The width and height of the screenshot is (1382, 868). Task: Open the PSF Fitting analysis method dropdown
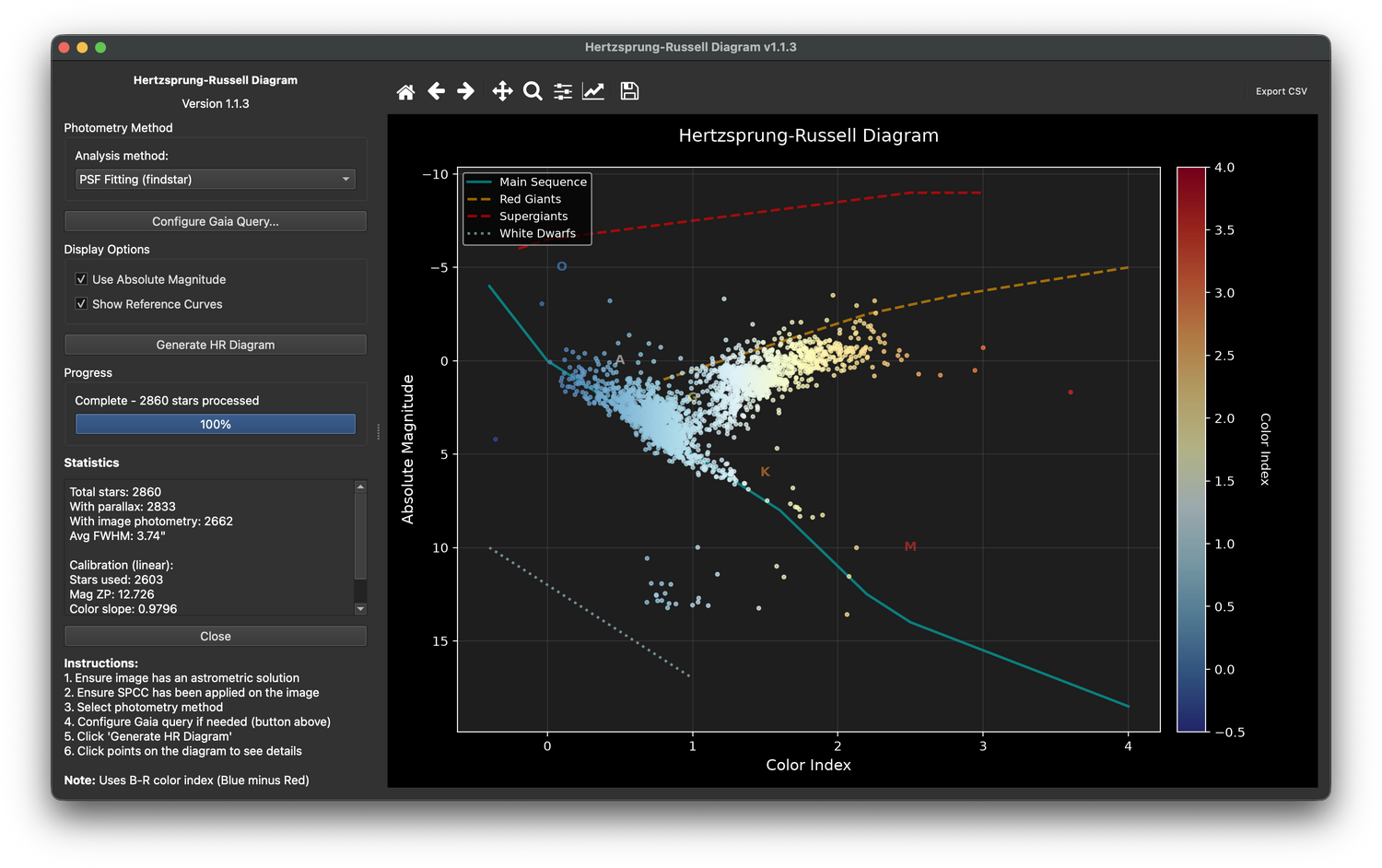[216, 180]
